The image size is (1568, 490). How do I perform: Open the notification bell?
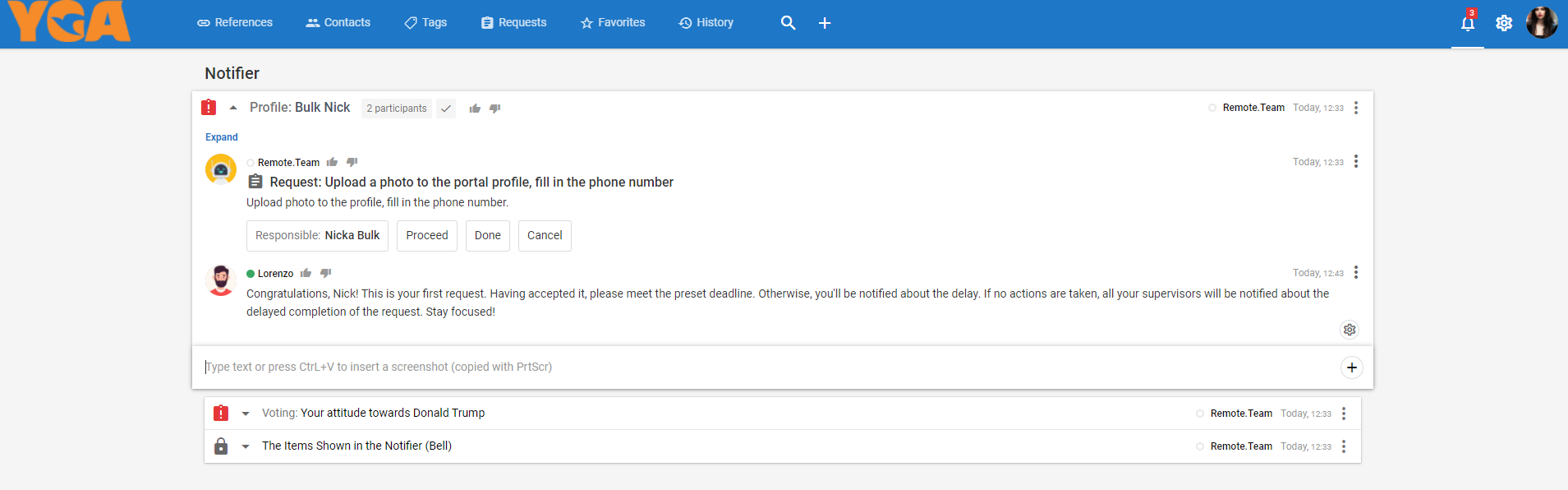click(1468, 23)
